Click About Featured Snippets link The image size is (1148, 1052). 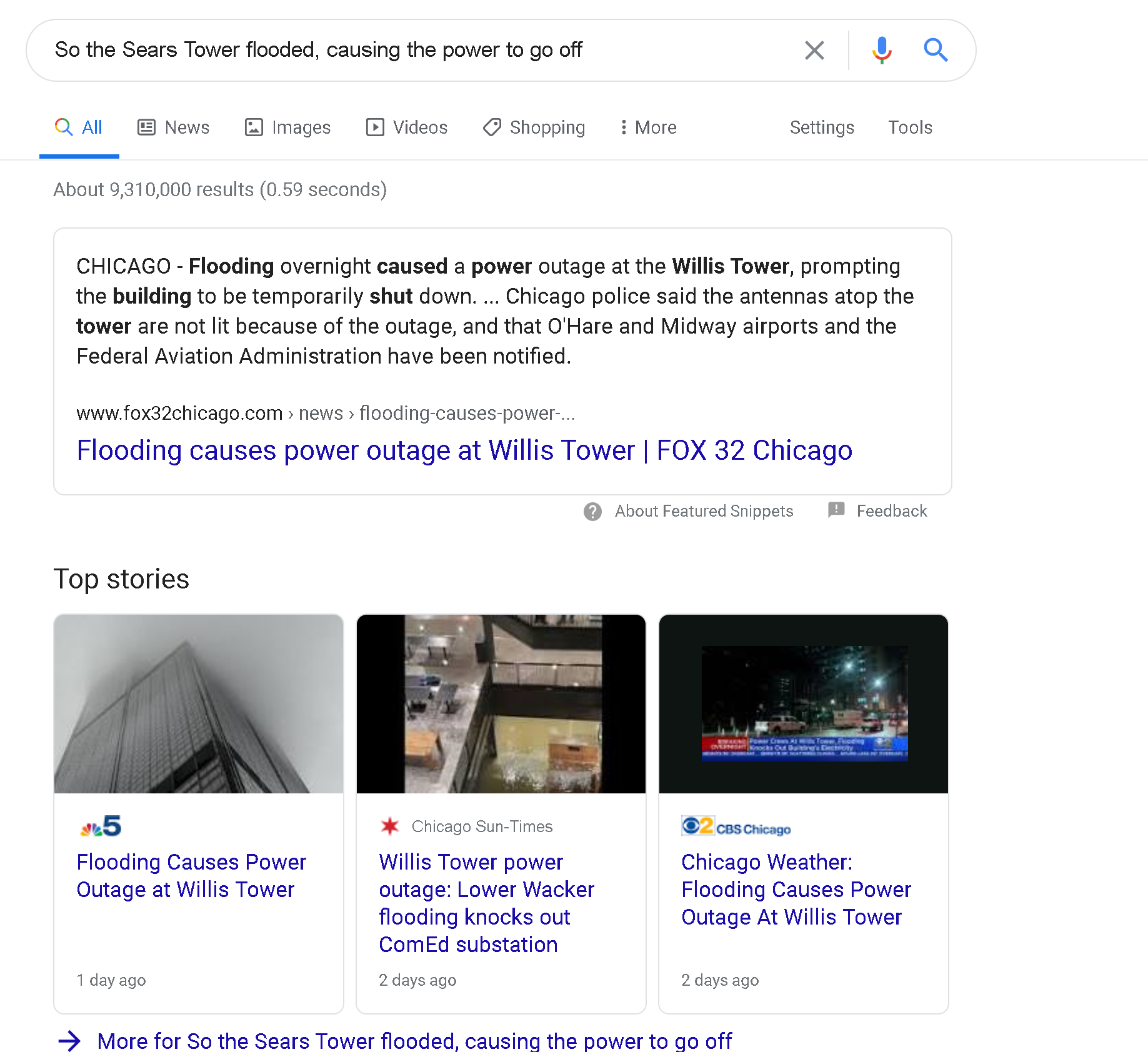coord(704,512)
